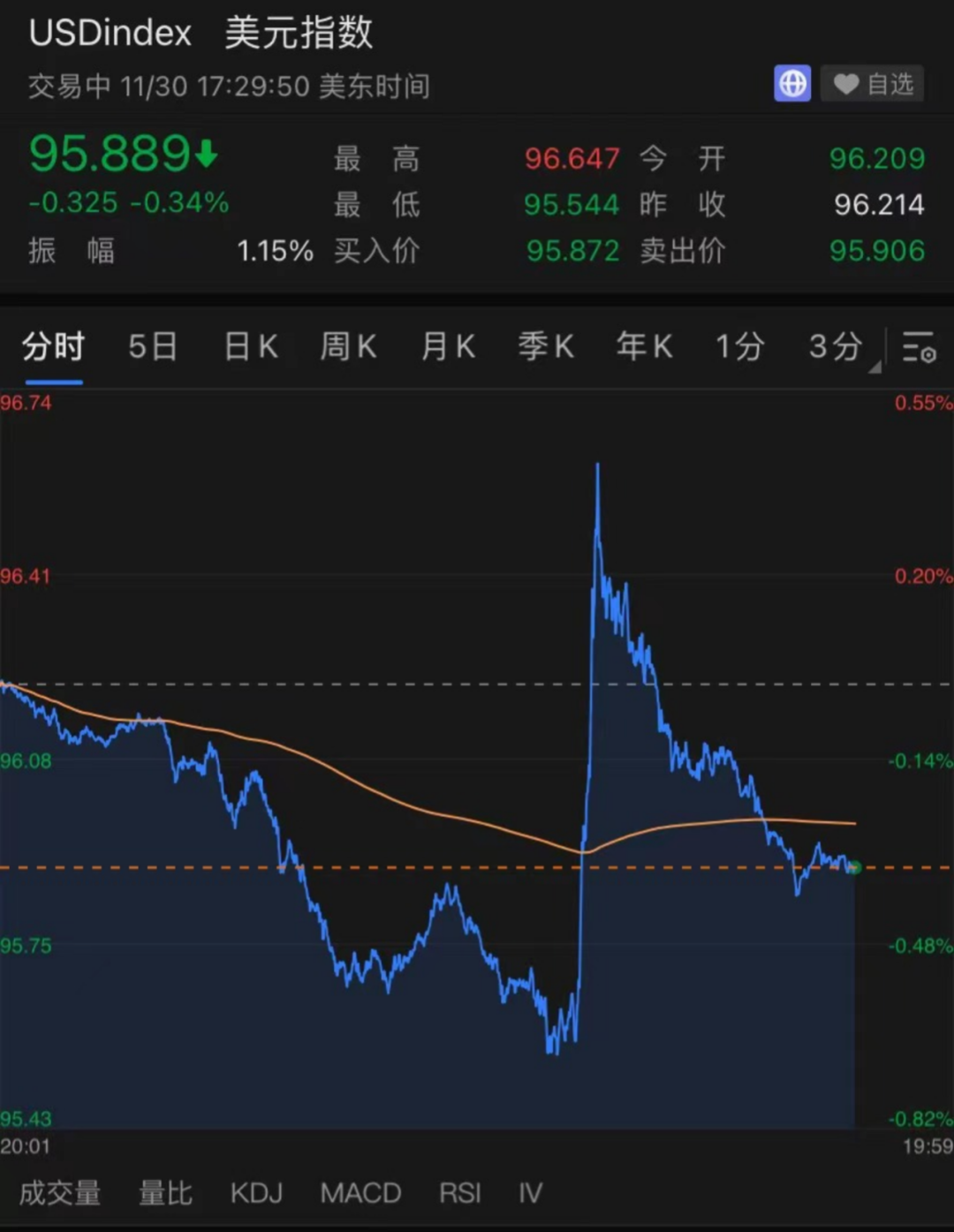
Task: Open chart settings icon next to 3分
Action: pyautogui.click(x=919, y=346)
